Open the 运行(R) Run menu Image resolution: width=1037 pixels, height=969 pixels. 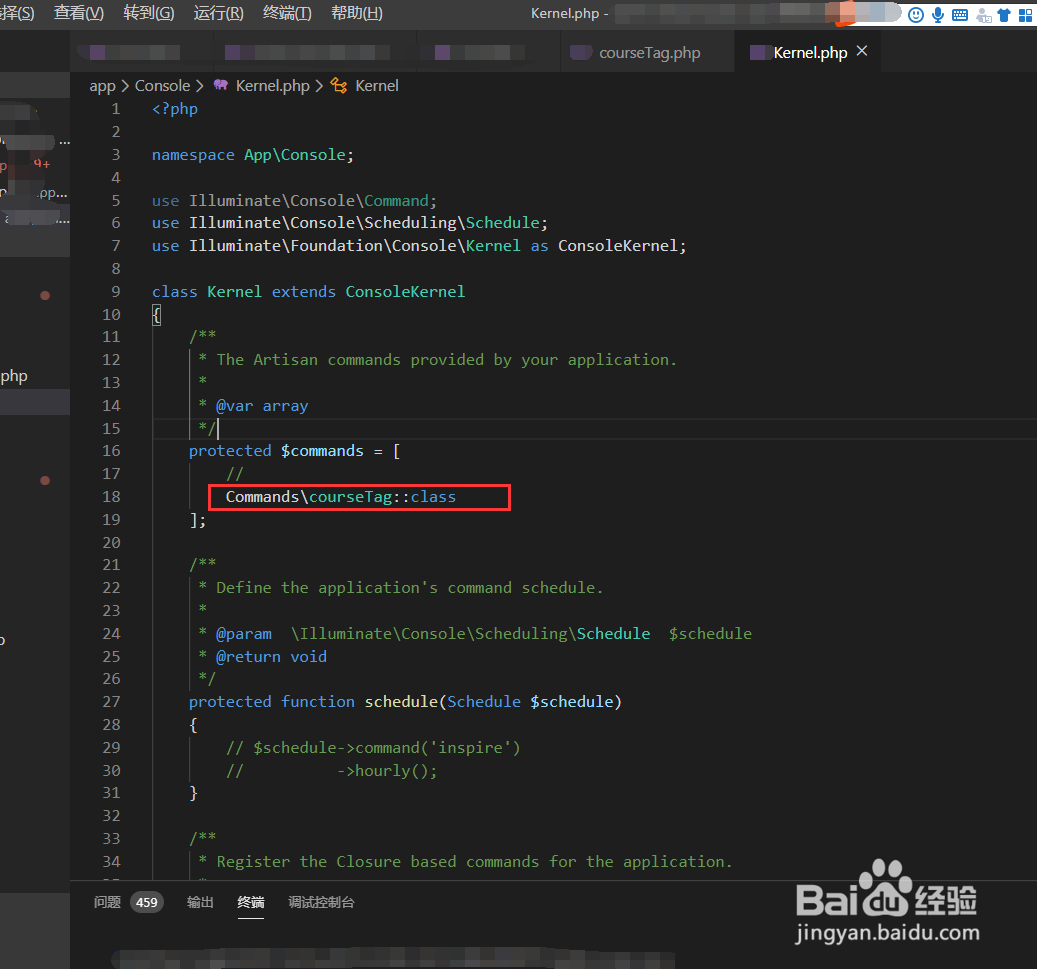pos(218,13)
